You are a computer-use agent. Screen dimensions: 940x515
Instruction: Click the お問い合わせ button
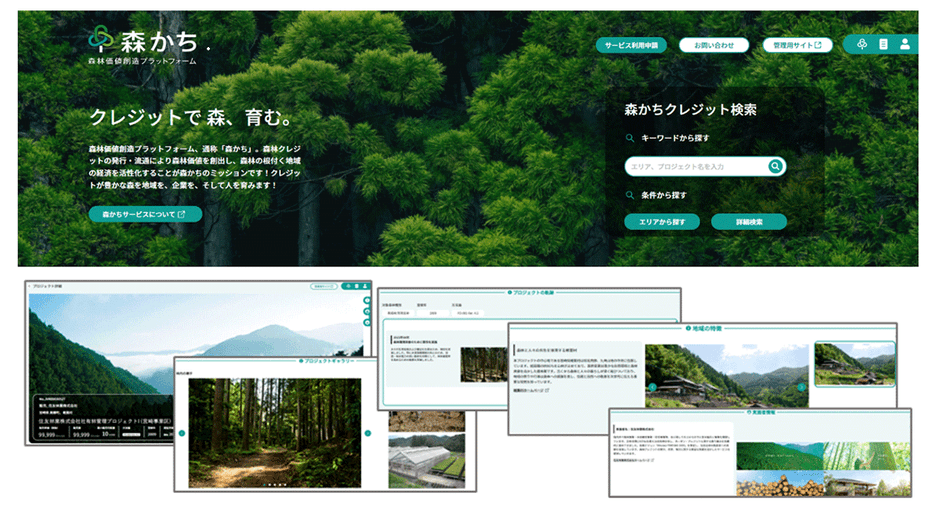pos(713,45)
